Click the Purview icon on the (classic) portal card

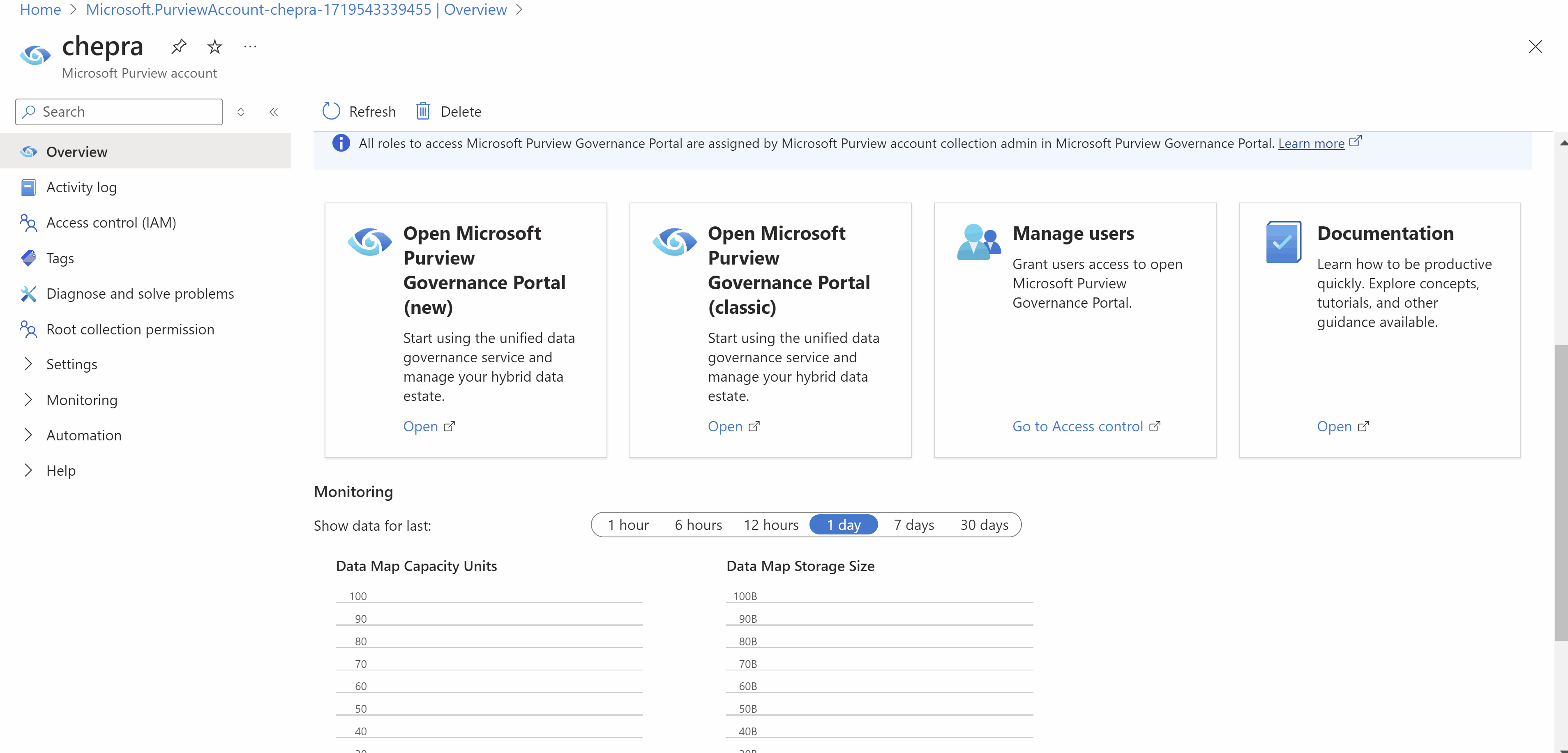(674, 242)
